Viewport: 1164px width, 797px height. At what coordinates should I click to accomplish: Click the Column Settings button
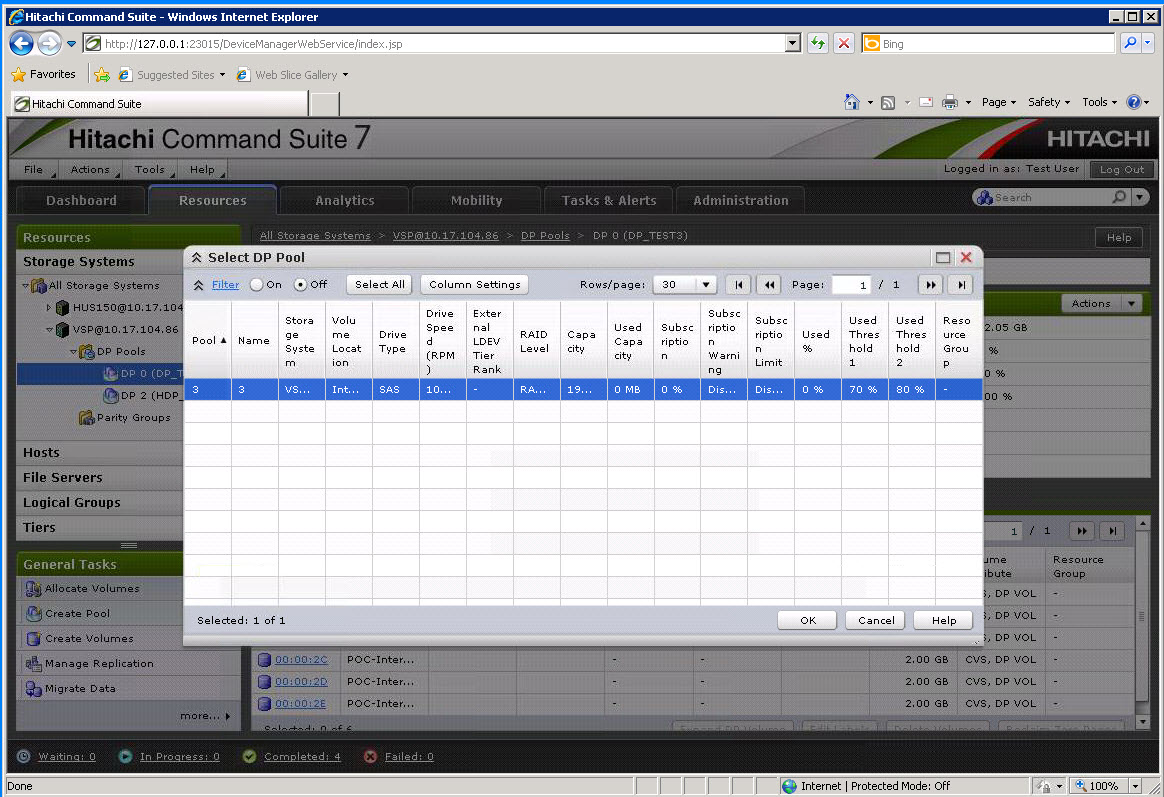coord(474,284)
